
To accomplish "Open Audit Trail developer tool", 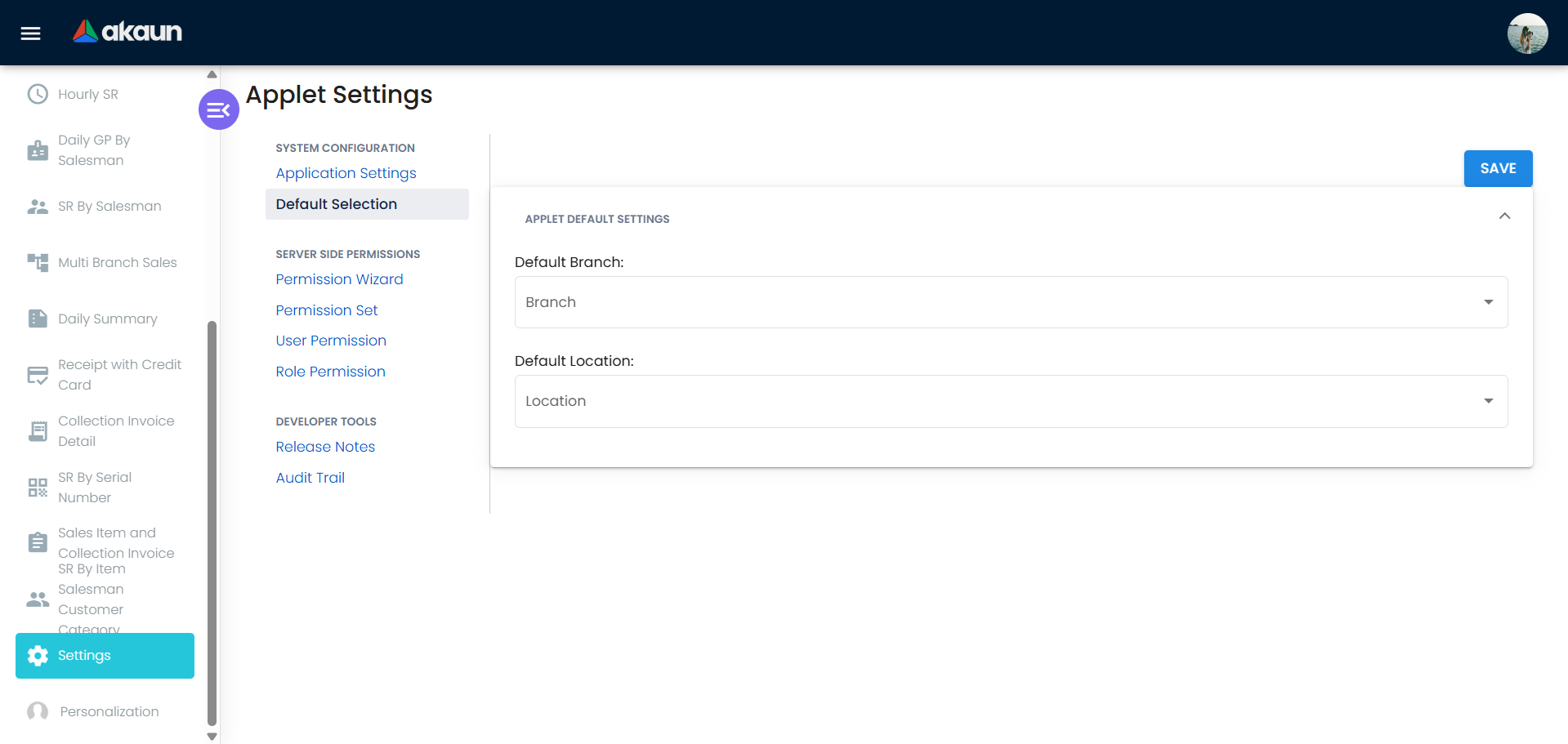I will point(310,477).
